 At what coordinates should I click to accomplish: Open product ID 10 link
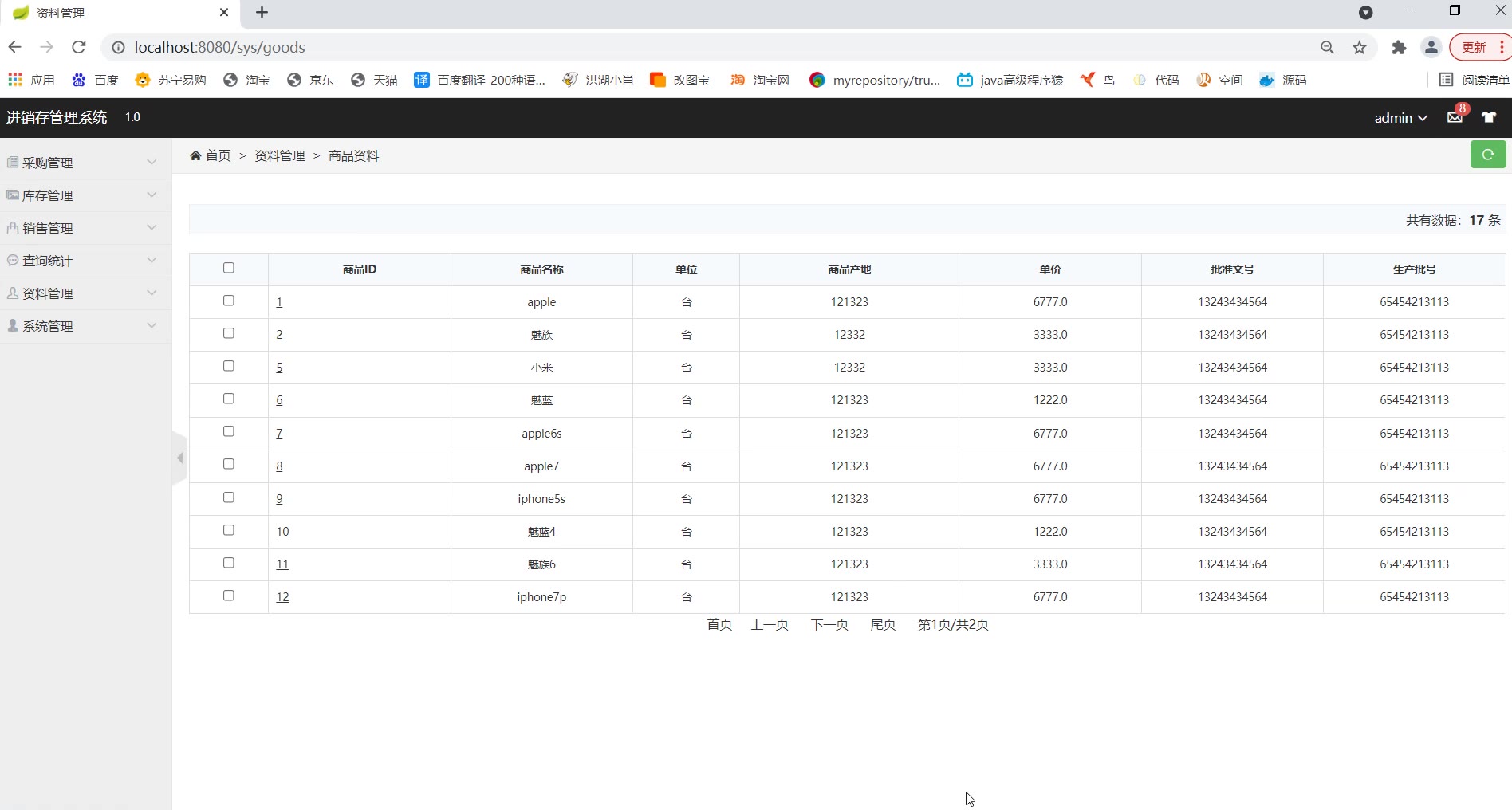tap(282, 532)
